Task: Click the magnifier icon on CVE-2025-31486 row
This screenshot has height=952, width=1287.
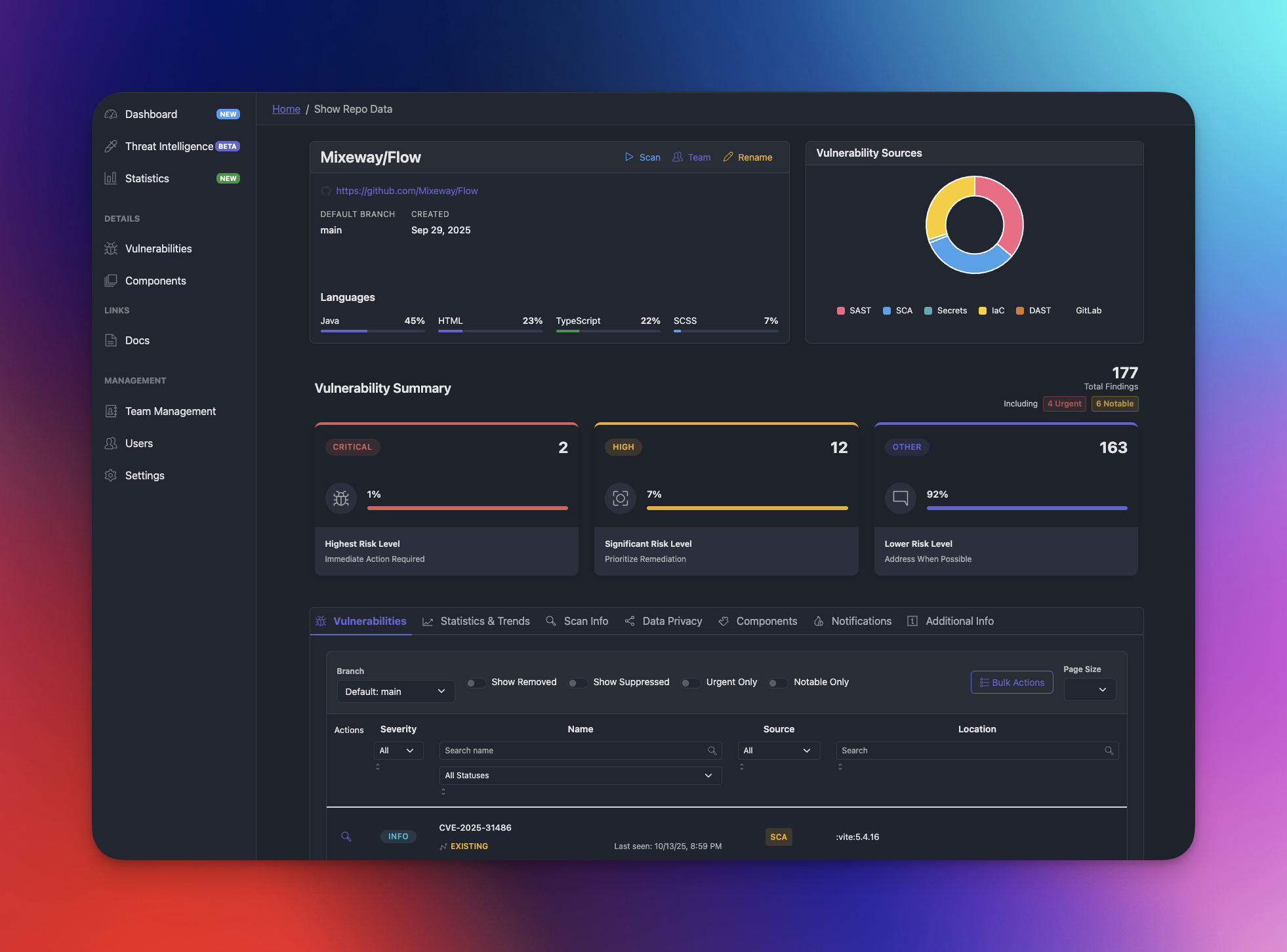Action: tap(346, 837)
